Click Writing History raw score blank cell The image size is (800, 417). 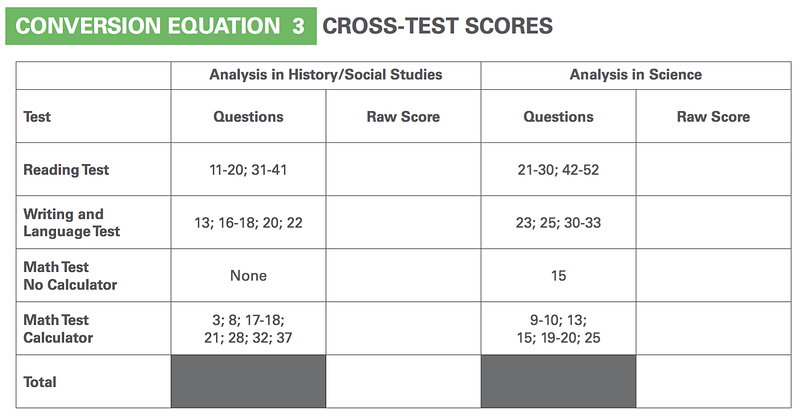(x=403, y=223)
